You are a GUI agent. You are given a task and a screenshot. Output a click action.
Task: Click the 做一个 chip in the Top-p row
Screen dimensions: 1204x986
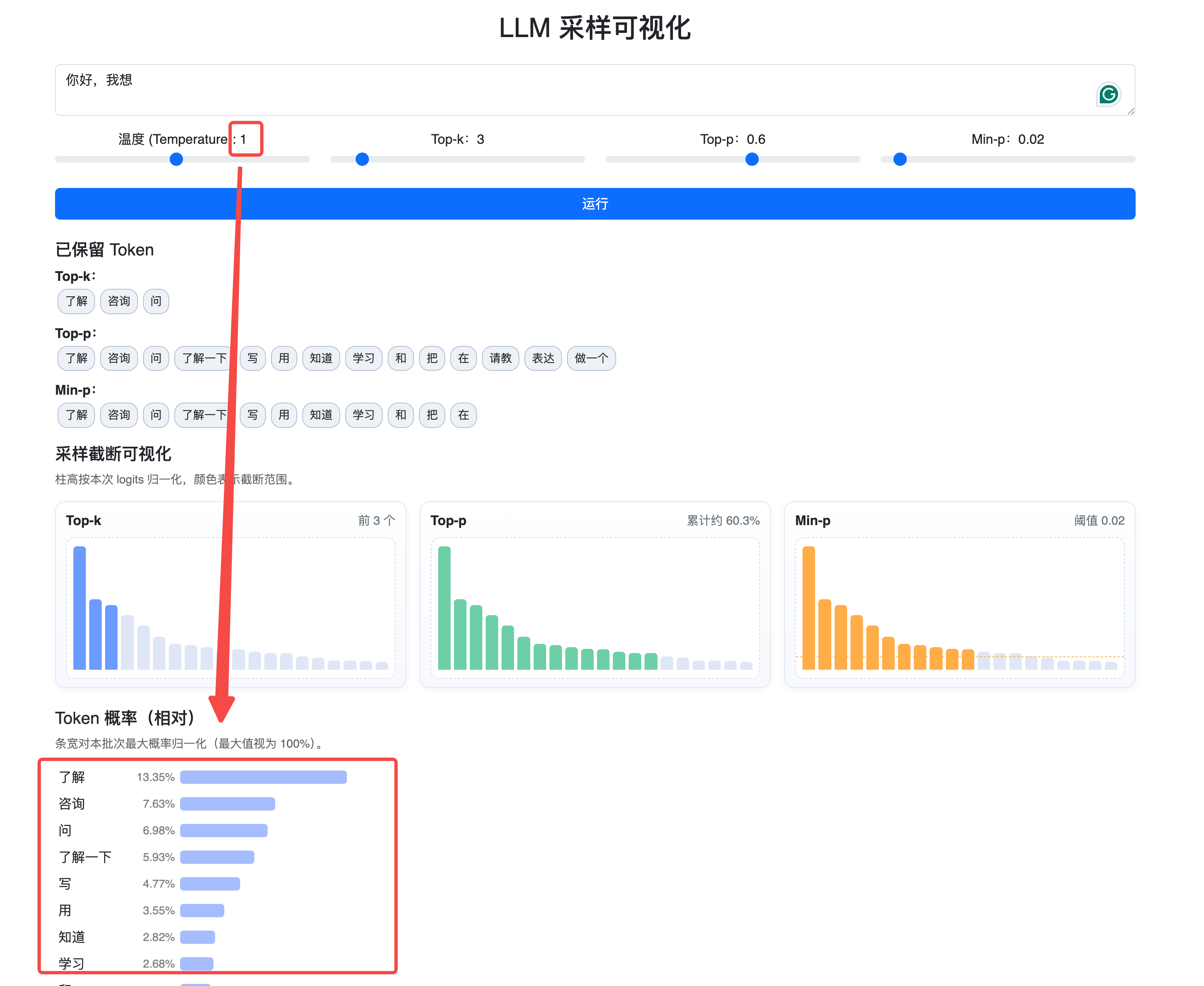pos(591,358)
